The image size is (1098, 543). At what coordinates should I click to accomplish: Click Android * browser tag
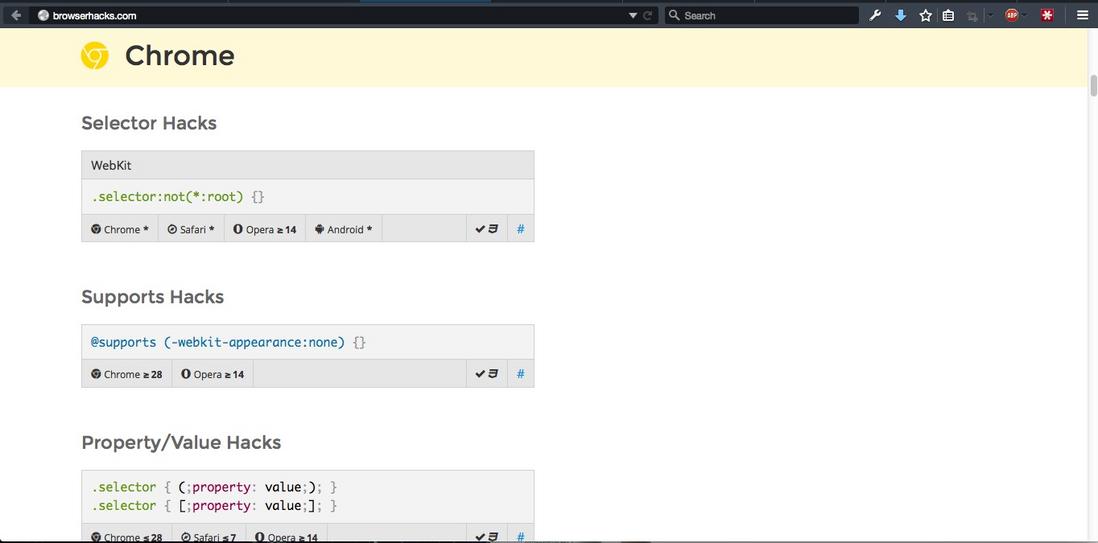[x=344, y=229]
